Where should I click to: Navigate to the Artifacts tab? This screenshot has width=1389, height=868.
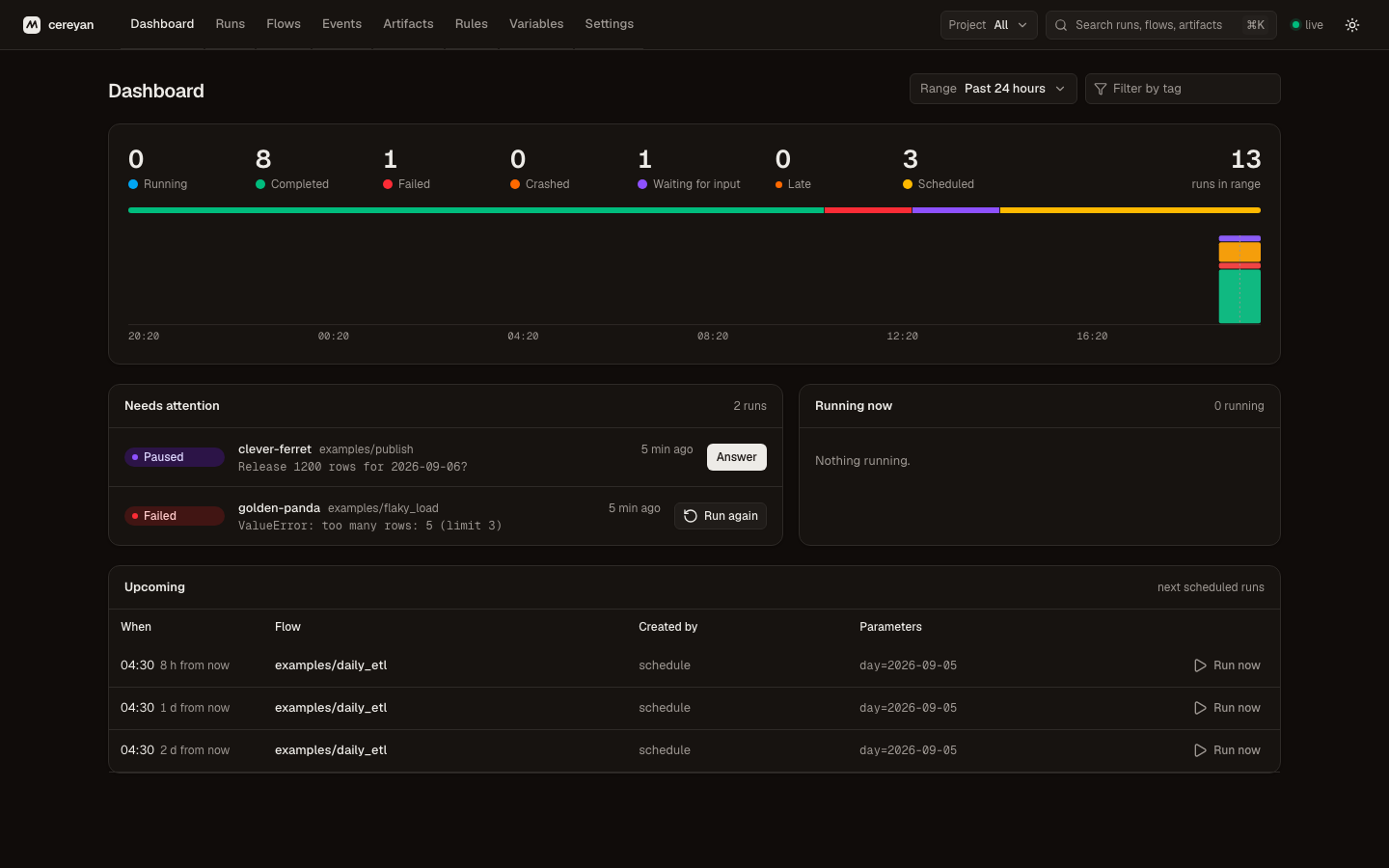[408, 24]
